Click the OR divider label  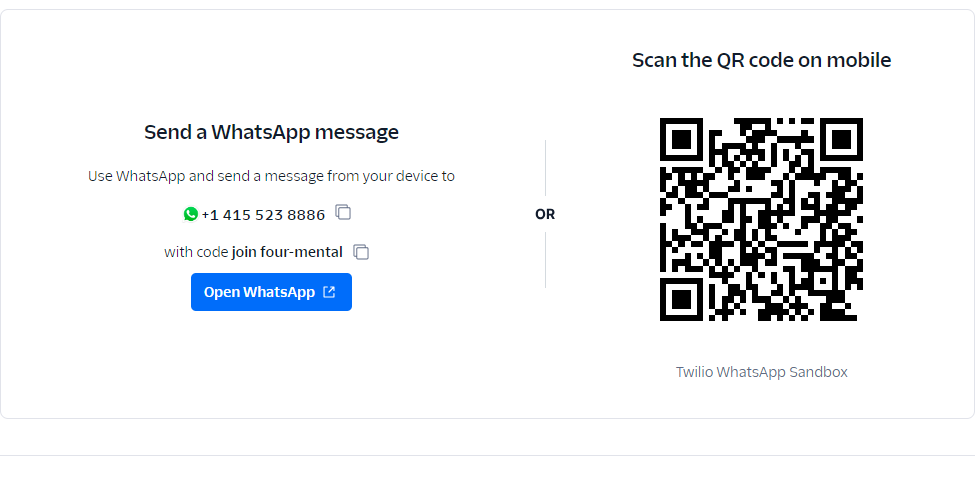click(545, 214)
